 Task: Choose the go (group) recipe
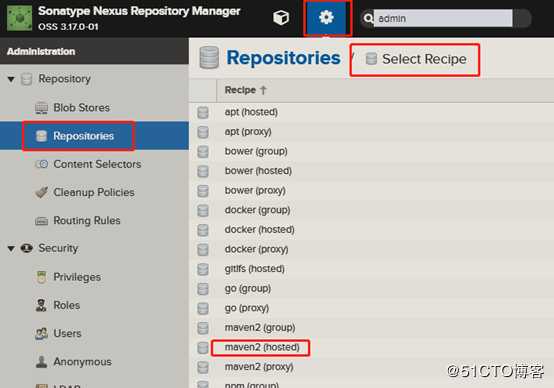tap(248, 288)
